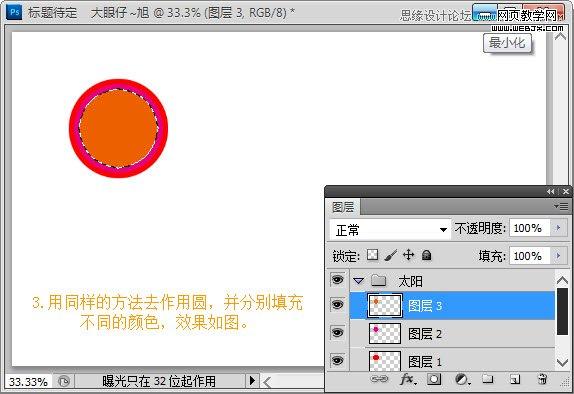
Task: Click the layers list scroll down arrow
Action: click(562, 363)
